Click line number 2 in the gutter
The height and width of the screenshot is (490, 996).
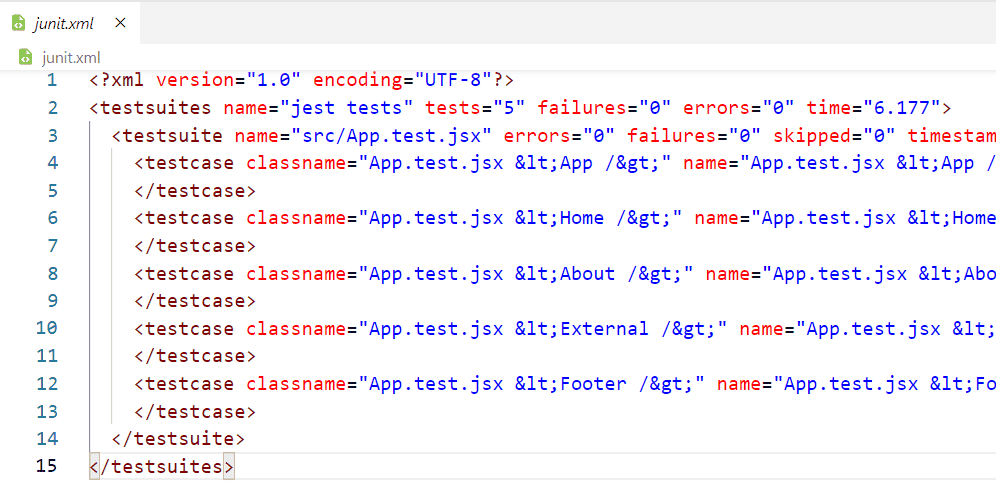pyautogui.click(x=51, y=107)
